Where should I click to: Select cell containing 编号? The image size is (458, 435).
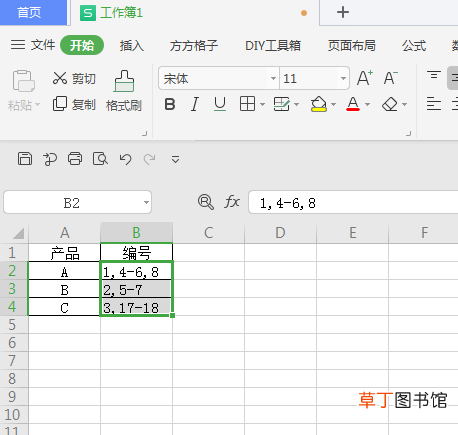pos(137,253)
